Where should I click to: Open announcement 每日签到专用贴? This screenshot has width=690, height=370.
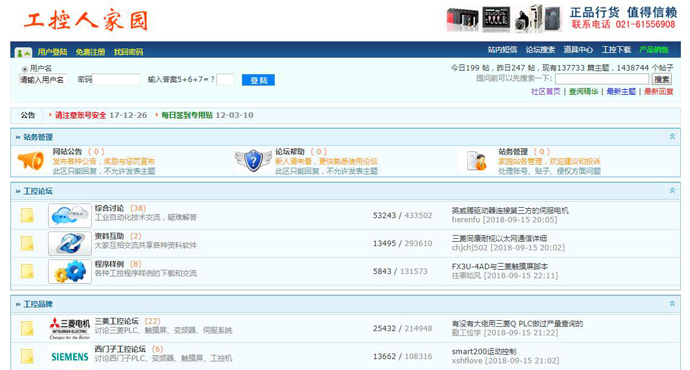click(x=187, y=115)
